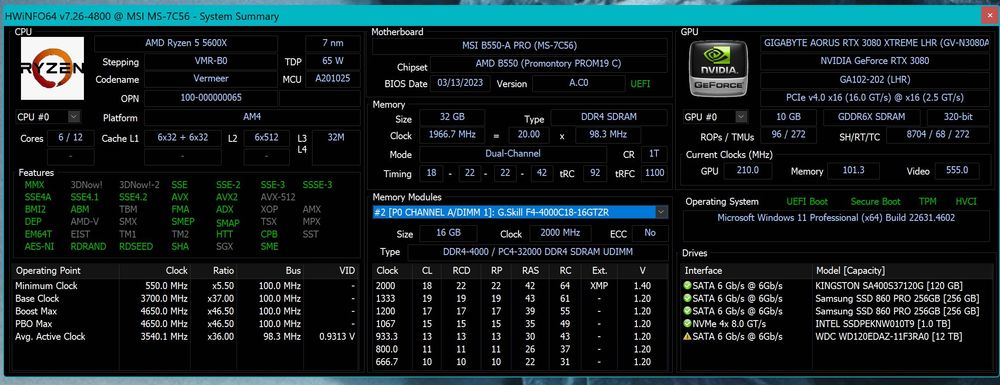Click the DDR4-4000 / PC4-32000 module type field
This screenshot has height=385, width=1000.
(538, 252)
